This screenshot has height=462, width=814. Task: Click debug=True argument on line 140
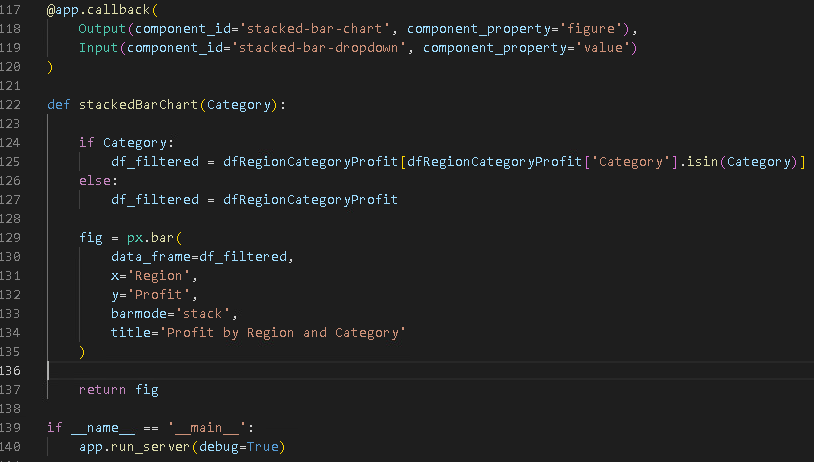(238, 447)
